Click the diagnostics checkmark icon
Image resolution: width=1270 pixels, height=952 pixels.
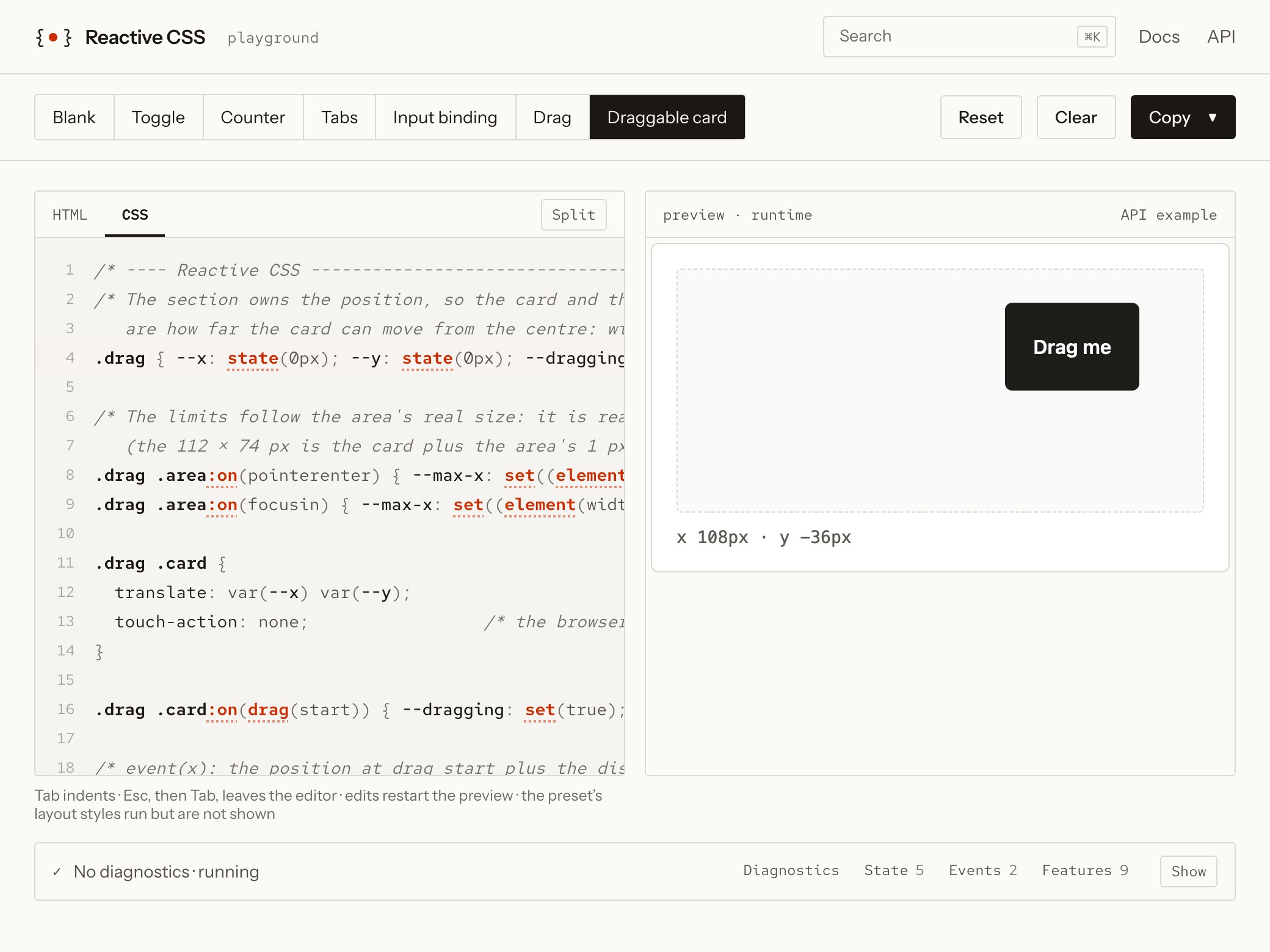click(x=56, y=872)
